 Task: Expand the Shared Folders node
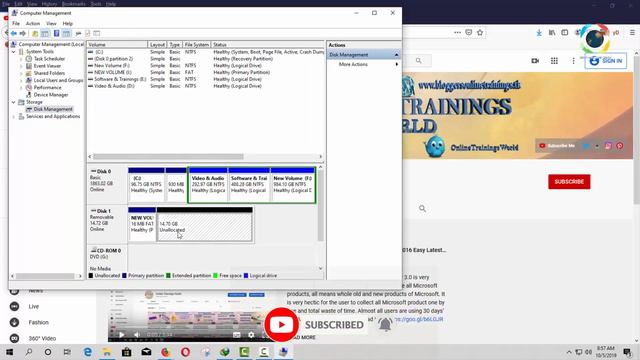(x=21, y=73)
